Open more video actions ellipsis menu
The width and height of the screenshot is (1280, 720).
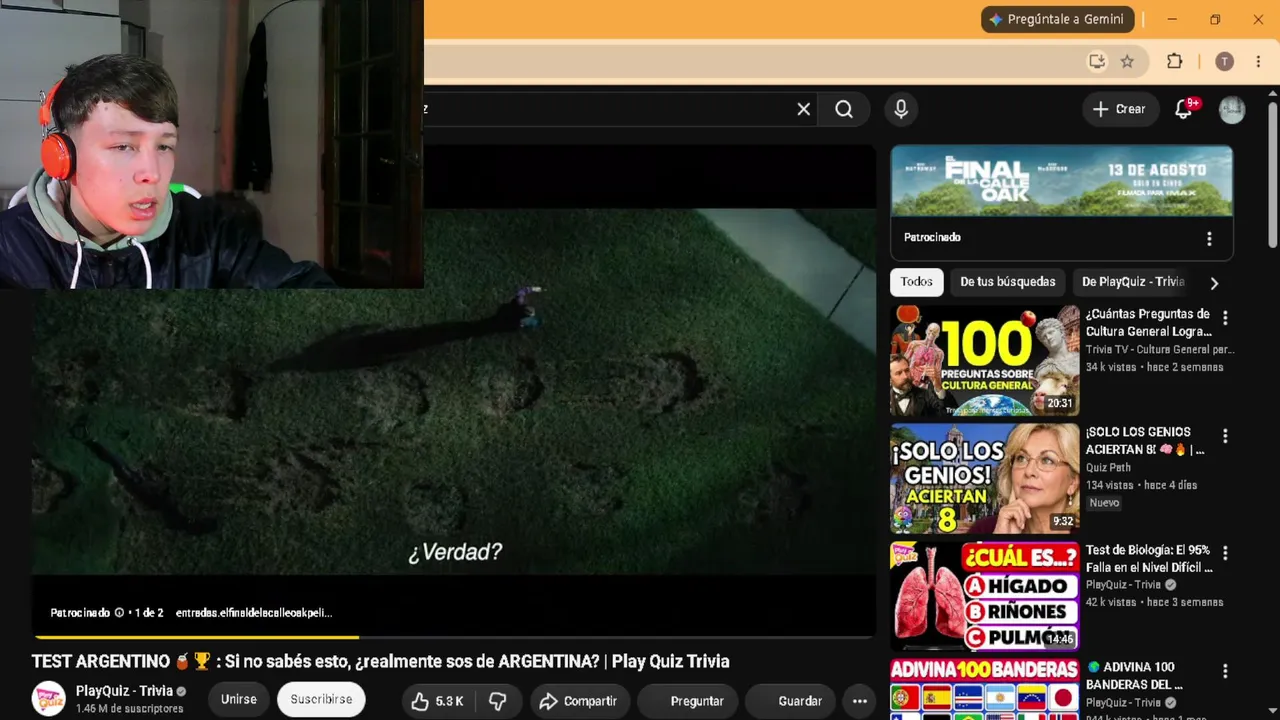859,701
